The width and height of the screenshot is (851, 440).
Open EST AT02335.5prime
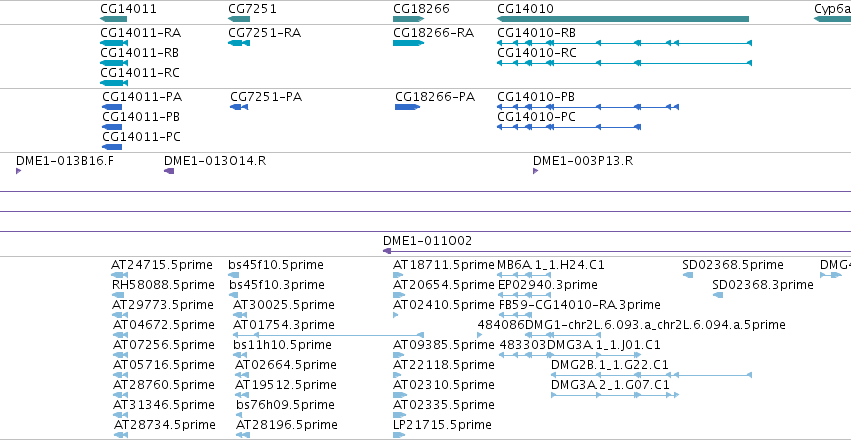[444, 405]
